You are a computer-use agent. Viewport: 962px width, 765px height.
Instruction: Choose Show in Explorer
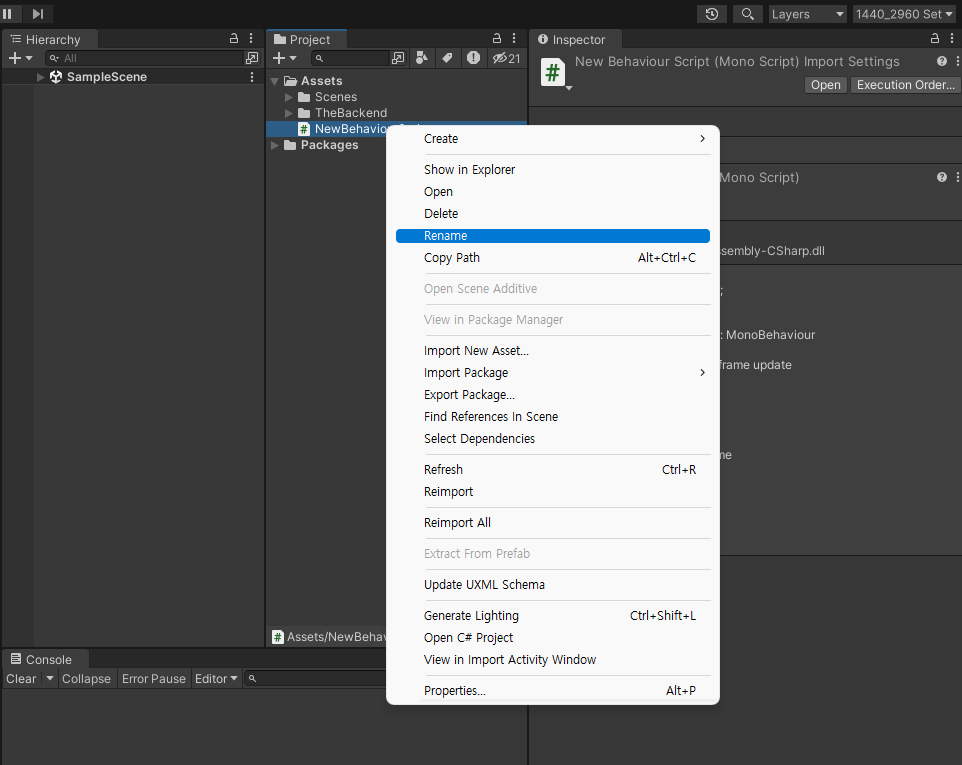pyautogui.click(x=553, y=169)
